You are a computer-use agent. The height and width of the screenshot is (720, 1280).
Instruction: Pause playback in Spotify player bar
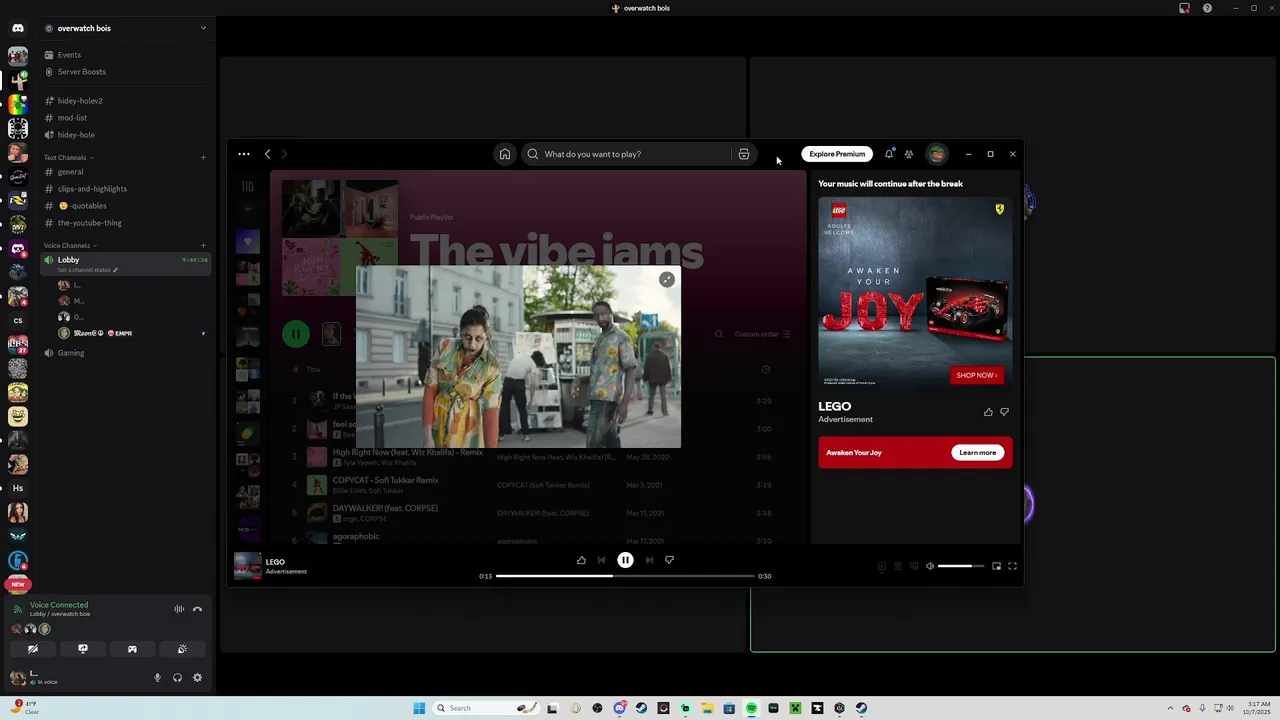pos(625,560)
